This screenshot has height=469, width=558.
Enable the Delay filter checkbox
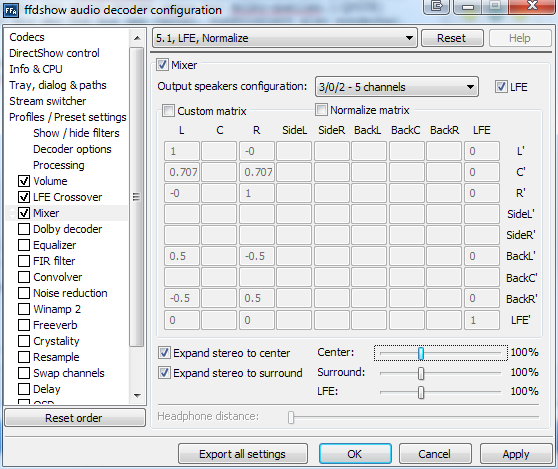click(x=24, y=389)
